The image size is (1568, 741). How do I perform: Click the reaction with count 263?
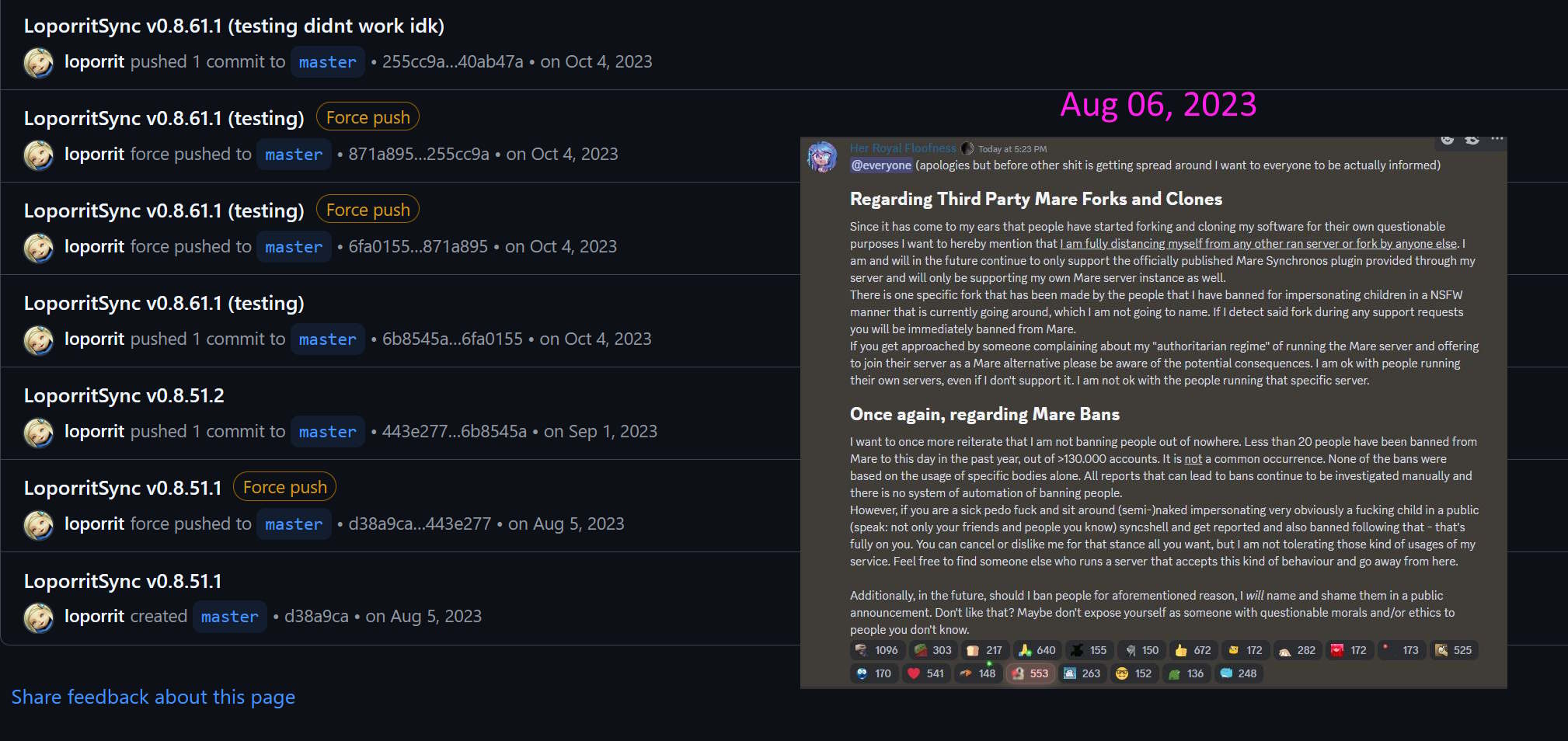pos(1082,673)
